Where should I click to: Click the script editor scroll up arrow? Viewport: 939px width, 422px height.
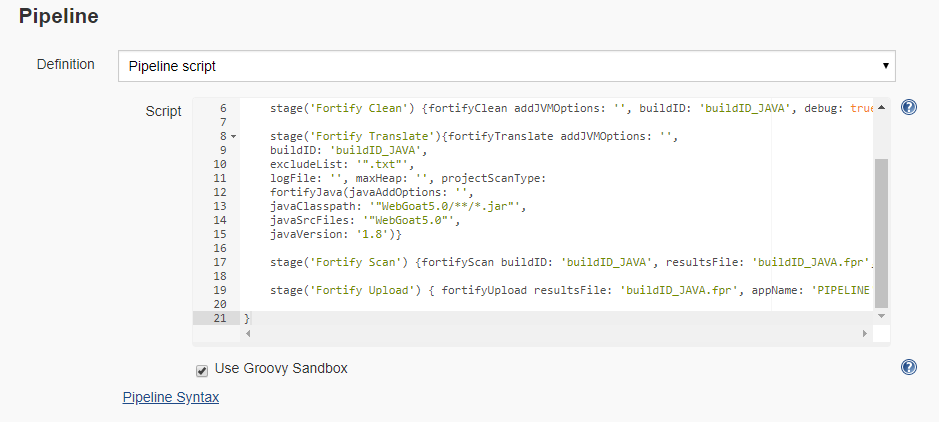pyautogui.click(x=881, y=107)
